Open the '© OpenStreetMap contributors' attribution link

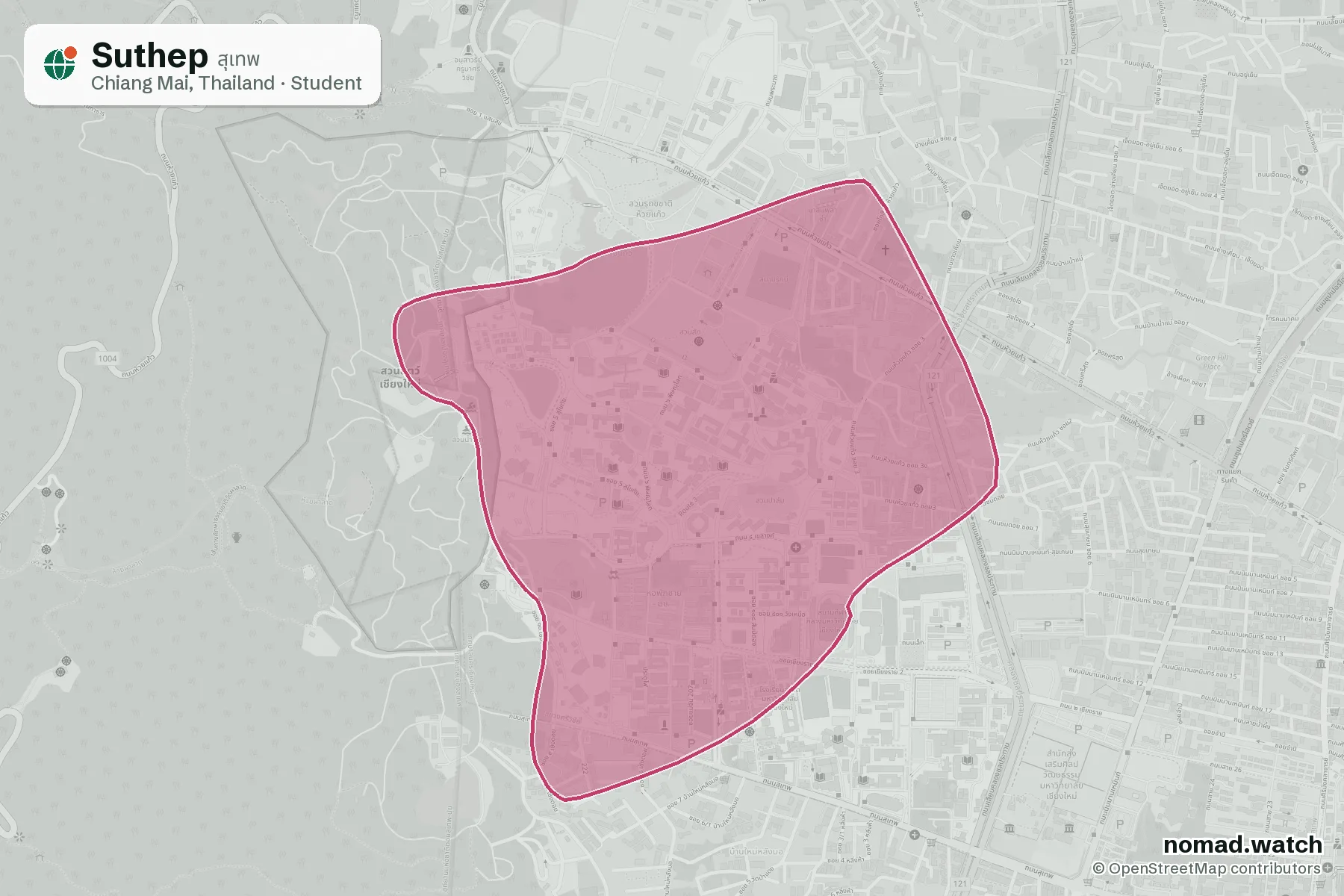coord(1207,868)
